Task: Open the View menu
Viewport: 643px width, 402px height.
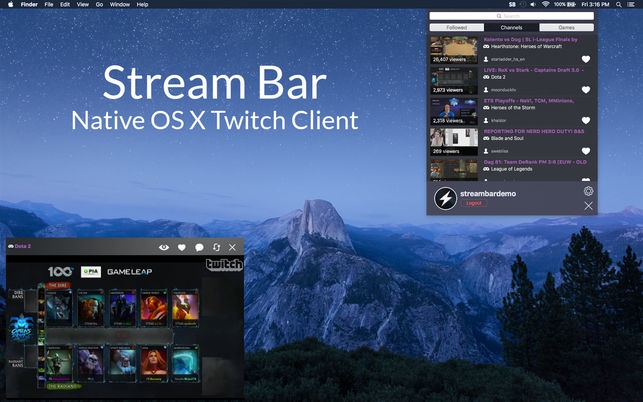Action: pyautogui.click(x=82, y=5)
